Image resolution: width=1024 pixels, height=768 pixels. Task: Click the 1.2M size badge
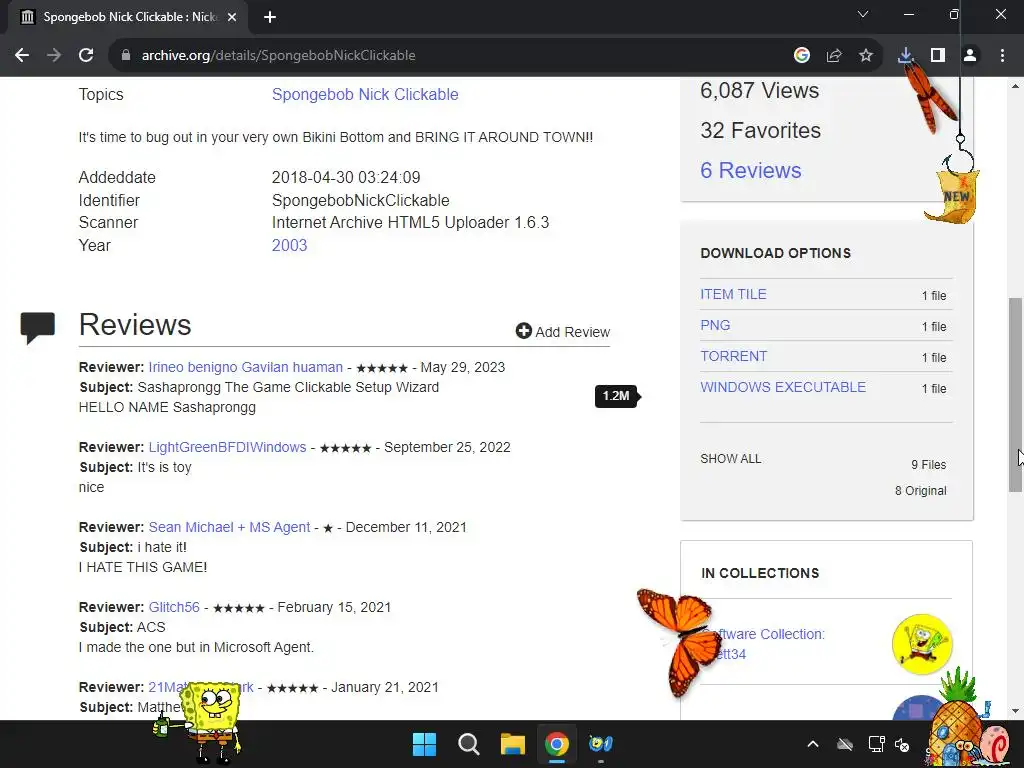pyautogui.click(x=617, y=396)
